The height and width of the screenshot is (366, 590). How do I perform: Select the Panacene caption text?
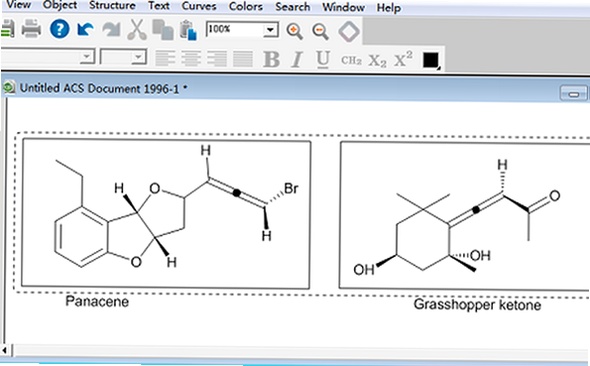coord(97,301)
